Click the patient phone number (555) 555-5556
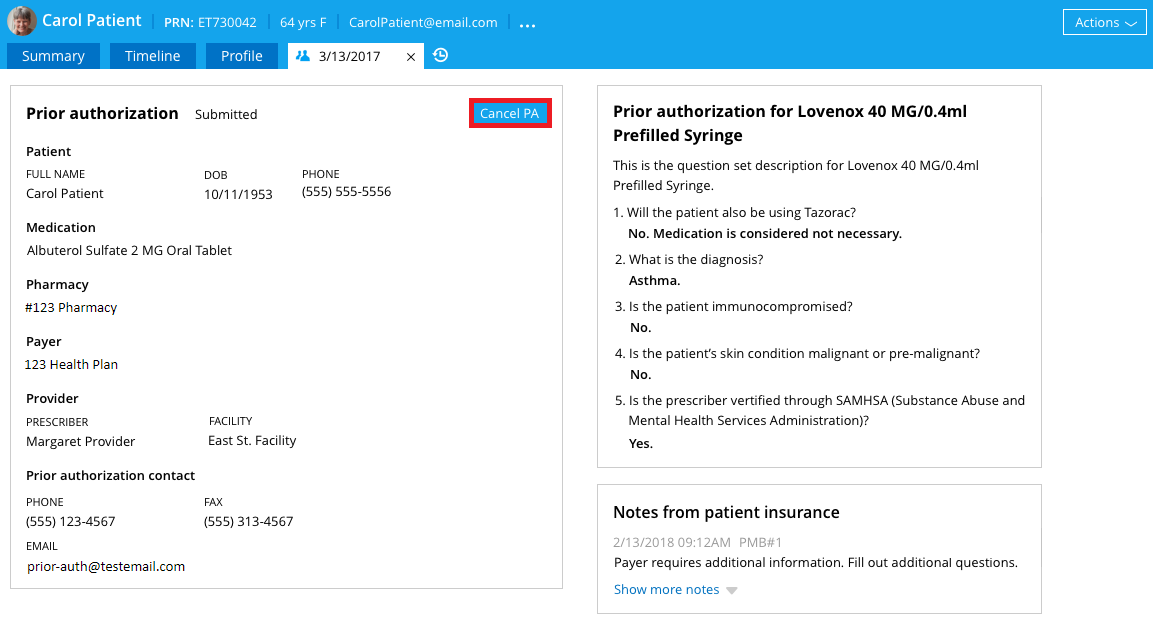The width and height of the screenshot is (1153, 621). pyautogui.click(x=346, y=191)
